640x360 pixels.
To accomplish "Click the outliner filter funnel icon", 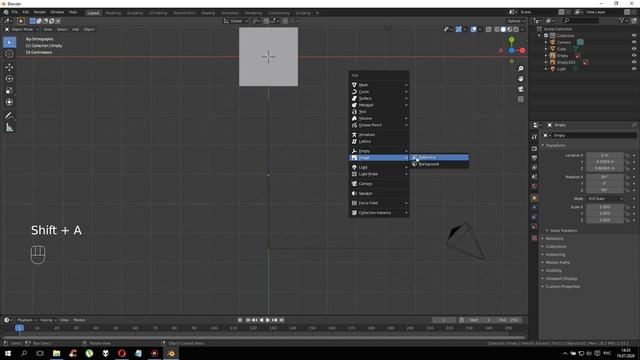I will click(621, 20).
